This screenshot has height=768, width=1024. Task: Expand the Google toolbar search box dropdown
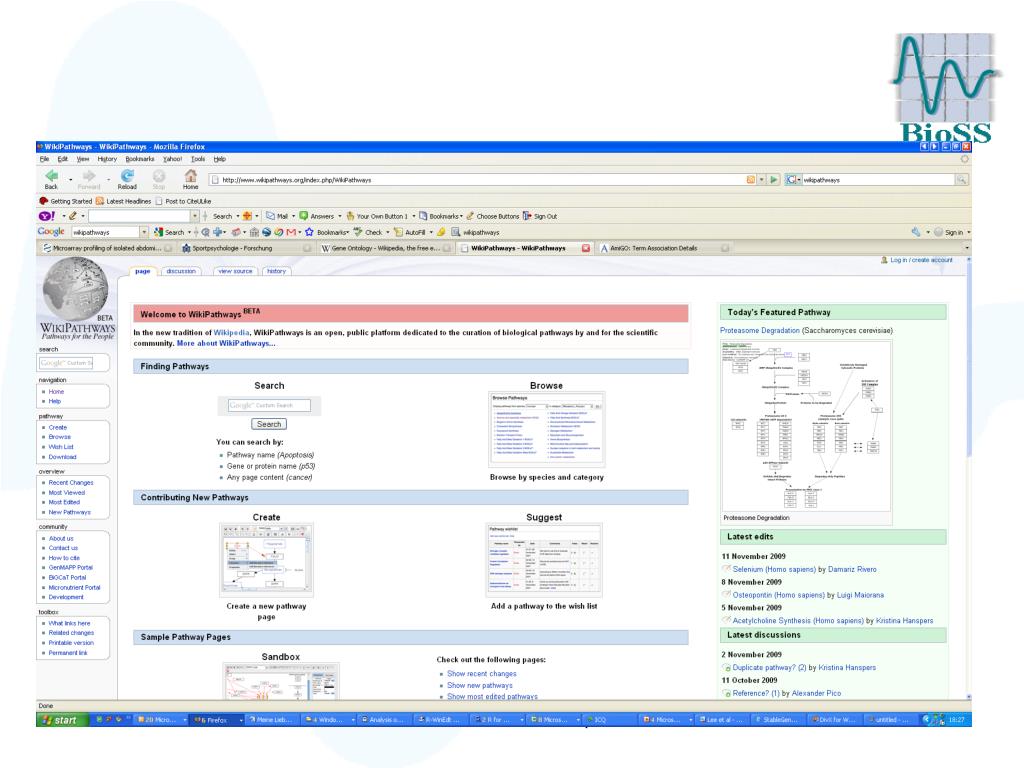click(144, 232)
